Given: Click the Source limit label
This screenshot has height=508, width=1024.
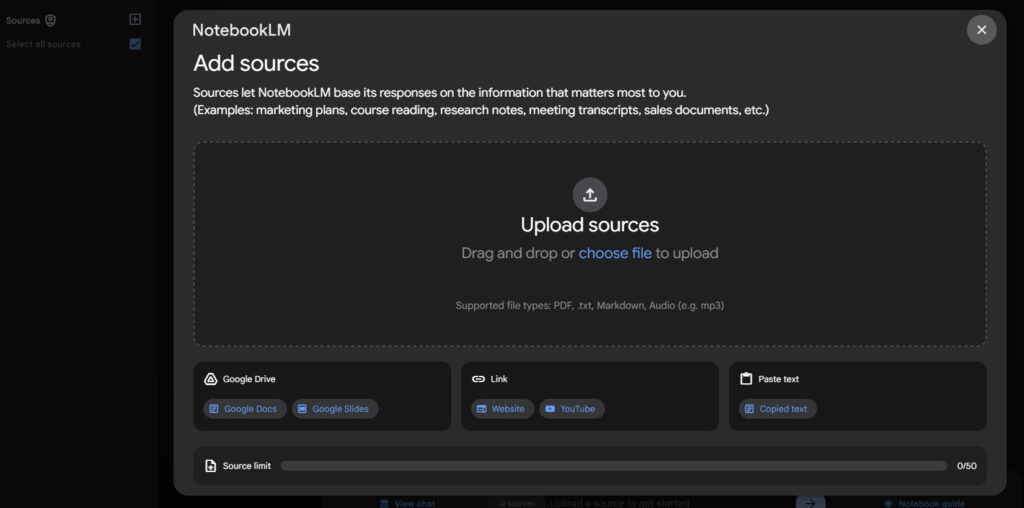Looking at the screenshot, I should click(x=247, y=466).
